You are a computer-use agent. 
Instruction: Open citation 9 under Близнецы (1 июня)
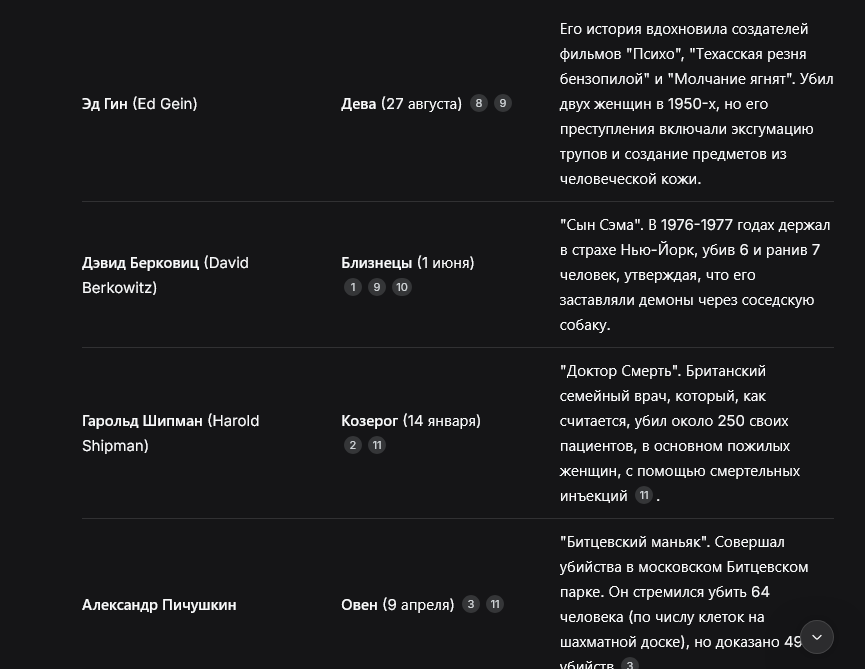[x=377, y=287]
